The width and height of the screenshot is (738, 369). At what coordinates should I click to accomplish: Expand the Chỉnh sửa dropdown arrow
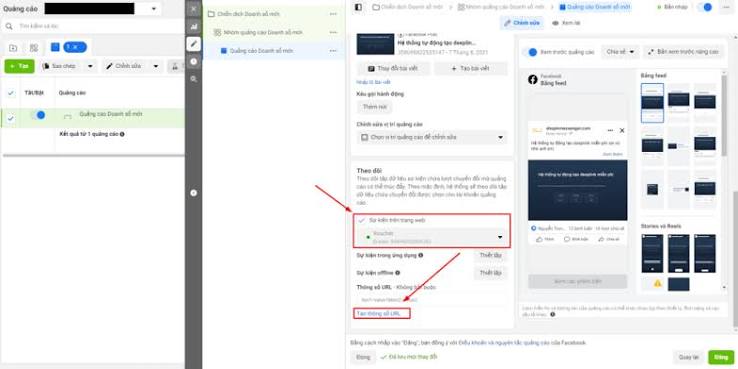[x=156, y=66]
